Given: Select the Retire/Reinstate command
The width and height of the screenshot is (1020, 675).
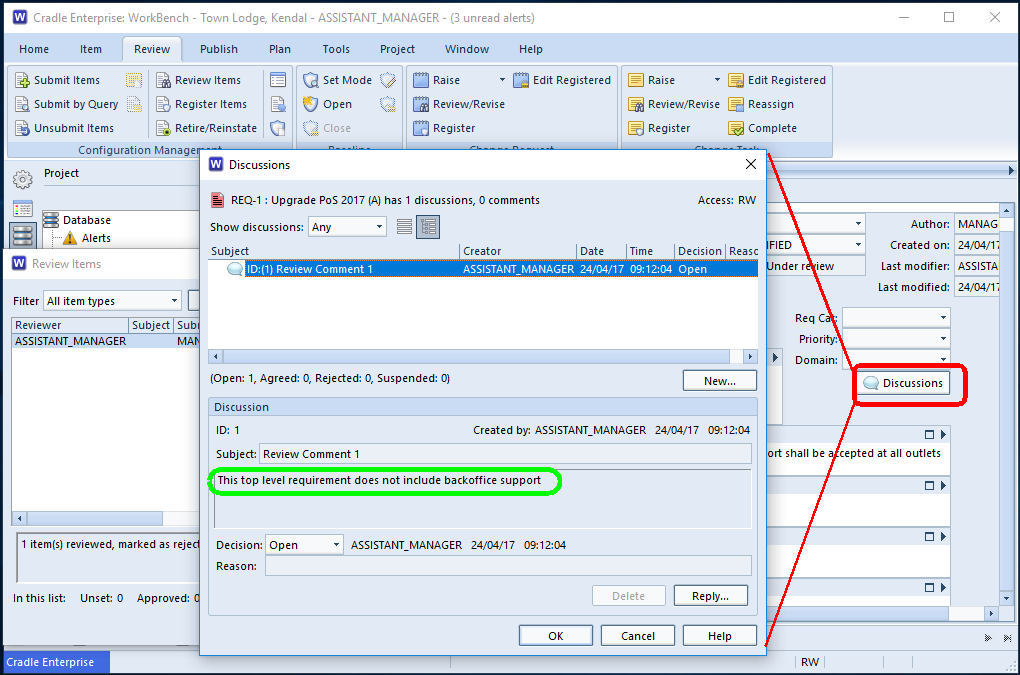Looking at the screenshot, I should [206, 128].
